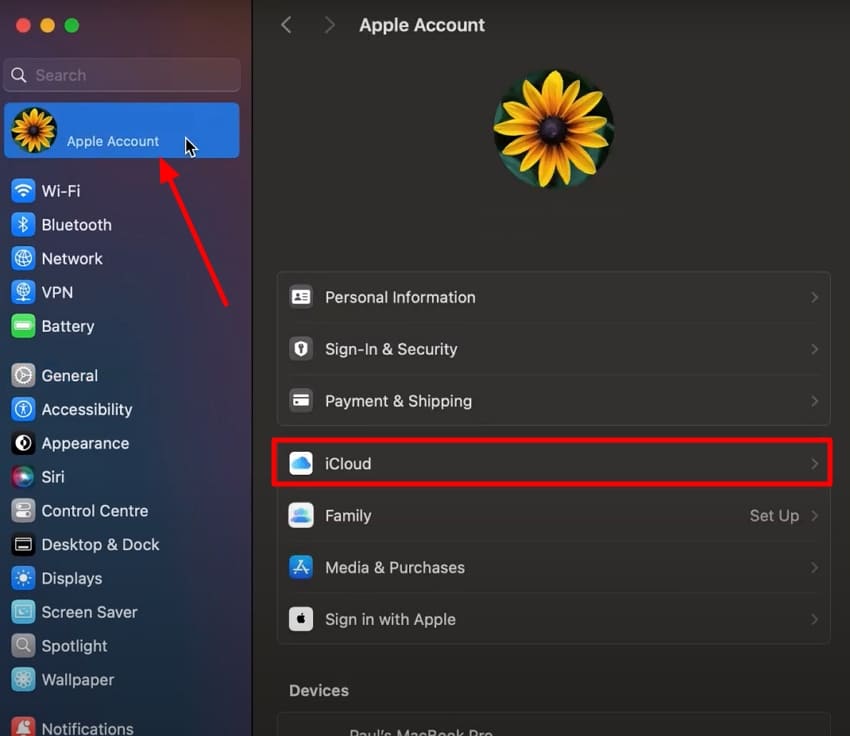Open Payment & Shipping label
Screen dimensions: 850x736
(x=398, y=401)
